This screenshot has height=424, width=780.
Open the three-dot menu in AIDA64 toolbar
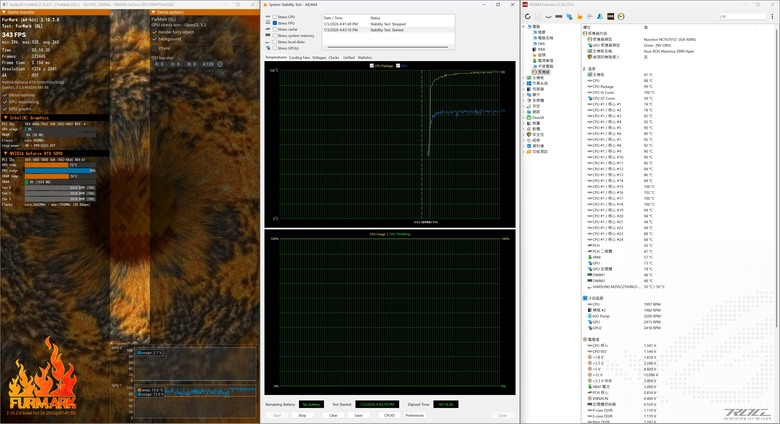point(772,16)
